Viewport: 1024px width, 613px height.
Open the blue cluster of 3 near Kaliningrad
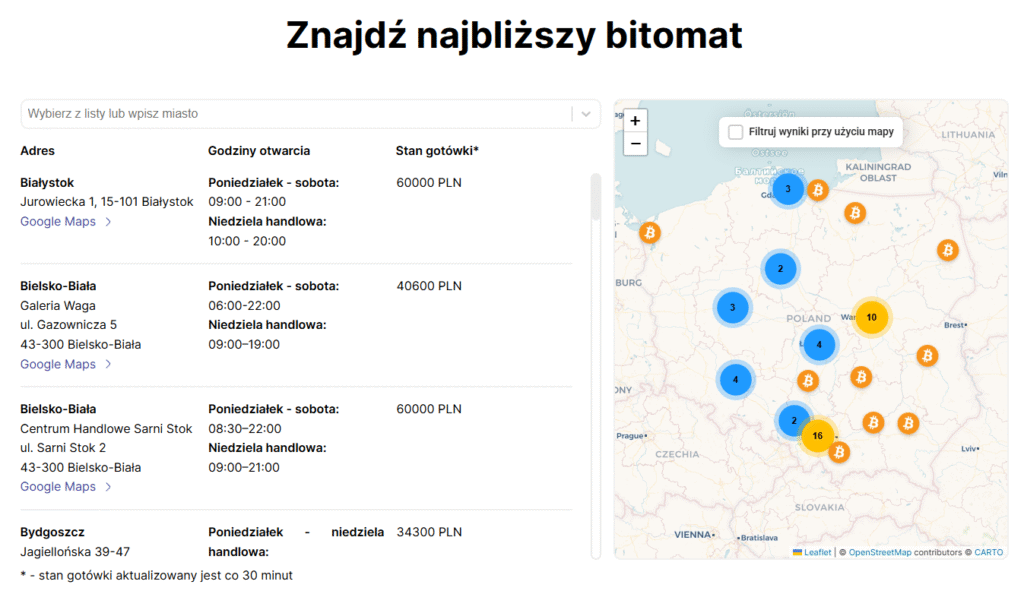788,189
